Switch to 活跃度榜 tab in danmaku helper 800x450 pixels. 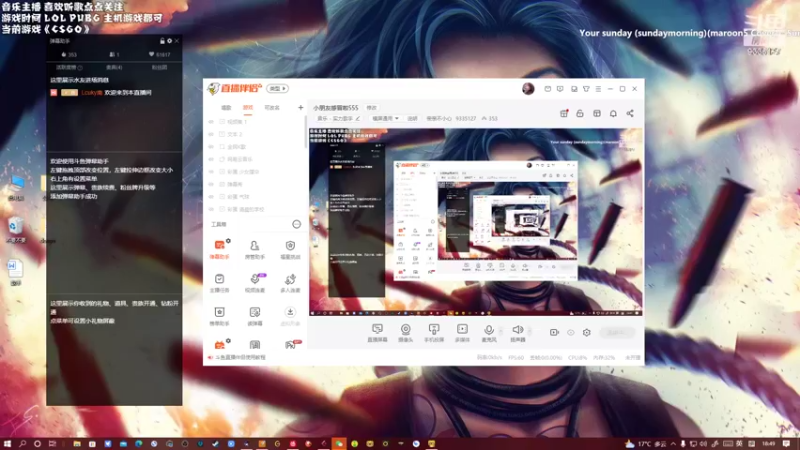[x=69, y=67]
